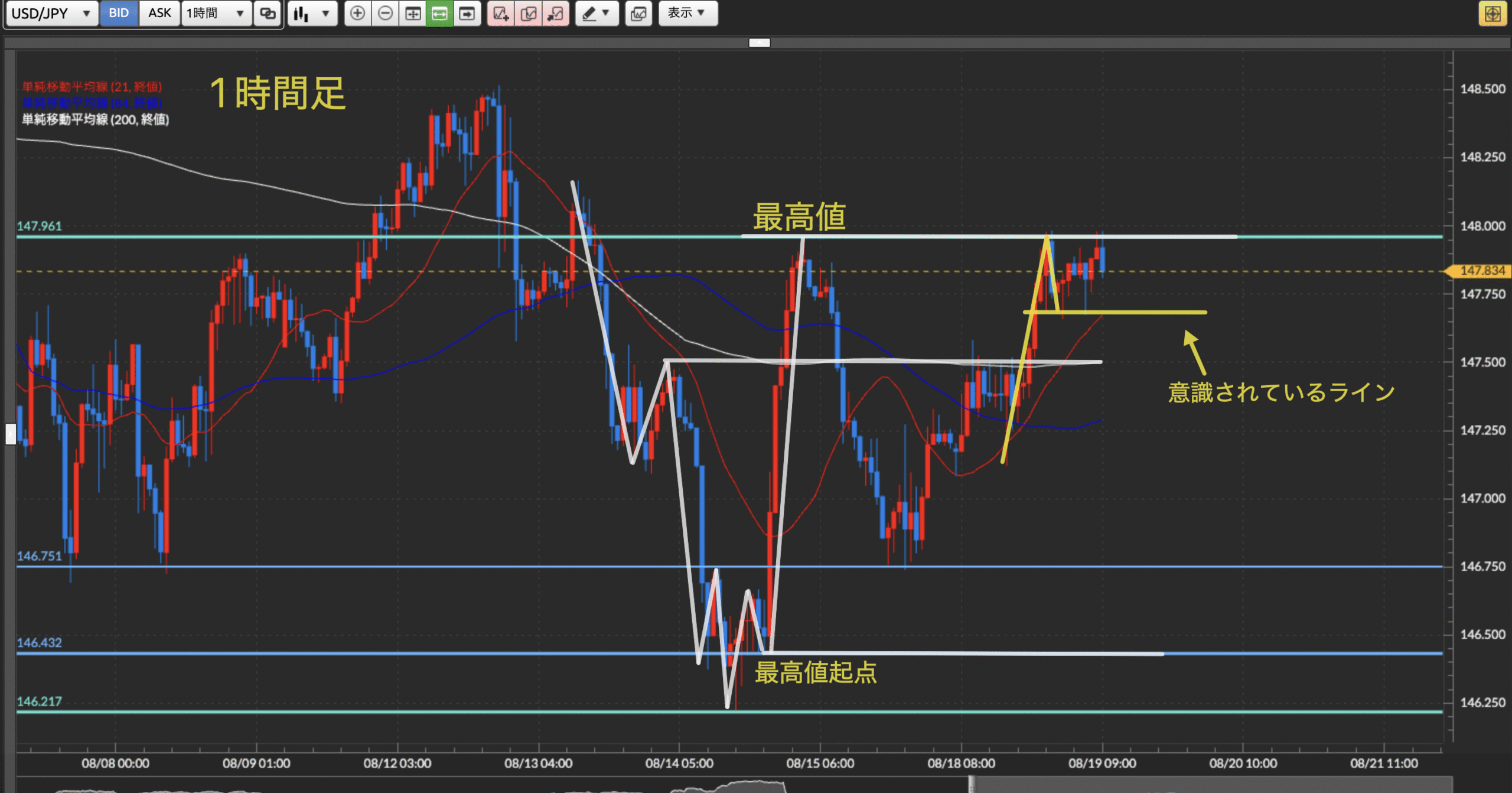Screen dimensions: 1512x793
Task: Select the red 単純移動平均線 (21, 終値) label
Action: point(92,87)
